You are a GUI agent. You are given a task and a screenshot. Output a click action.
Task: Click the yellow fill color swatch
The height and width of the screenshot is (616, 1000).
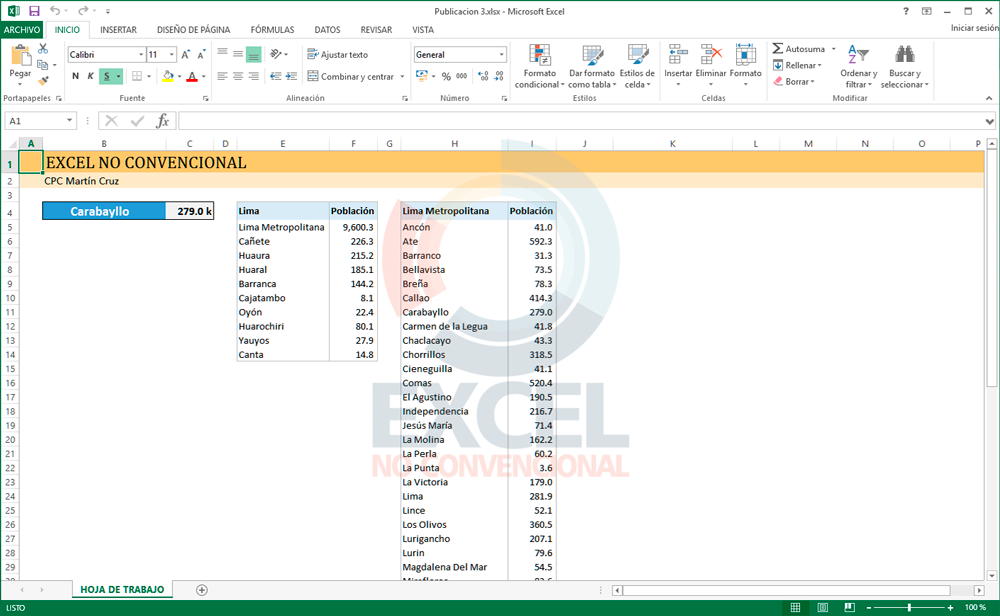coord(168,76)
